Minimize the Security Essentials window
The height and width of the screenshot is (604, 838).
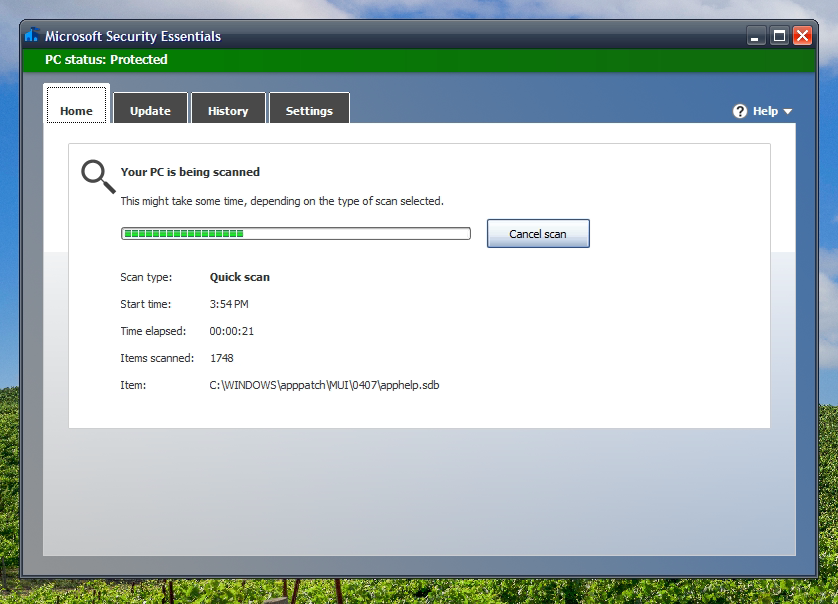pyautogui.click(x=758, y=36)
